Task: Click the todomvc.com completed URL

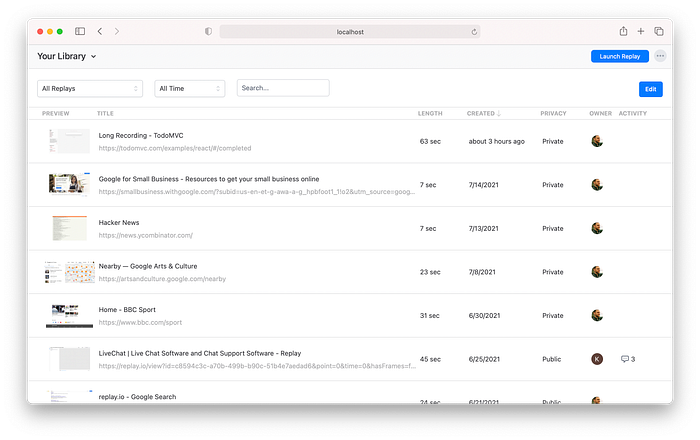Action: click(x=175, y=148)
